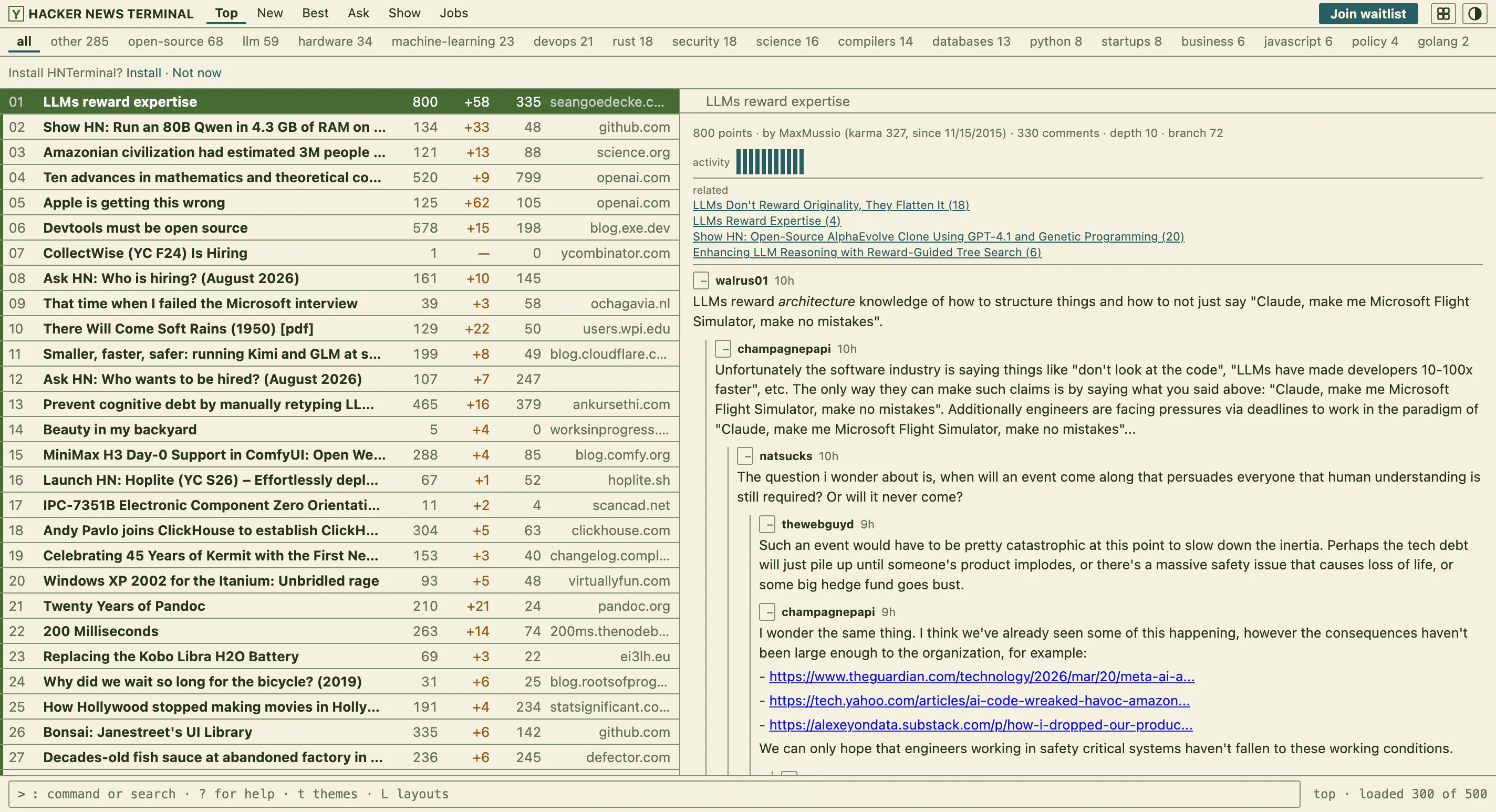Collapse thewebguyd's comment
Viewport: 1496px width, 812px height.
(x=767, y=525)
